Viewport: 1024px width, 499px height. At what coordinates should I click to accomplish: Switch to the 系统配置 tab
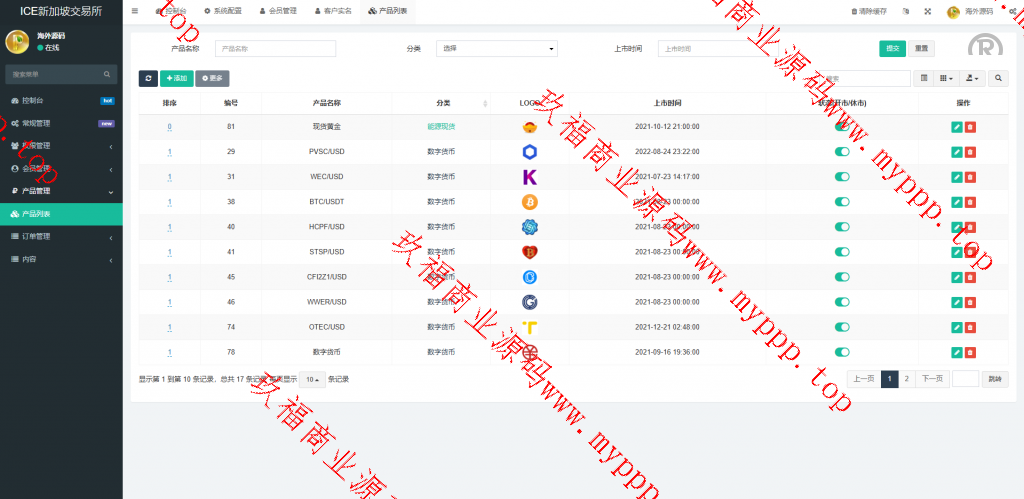pyautogui.click(x=222, y=11)
